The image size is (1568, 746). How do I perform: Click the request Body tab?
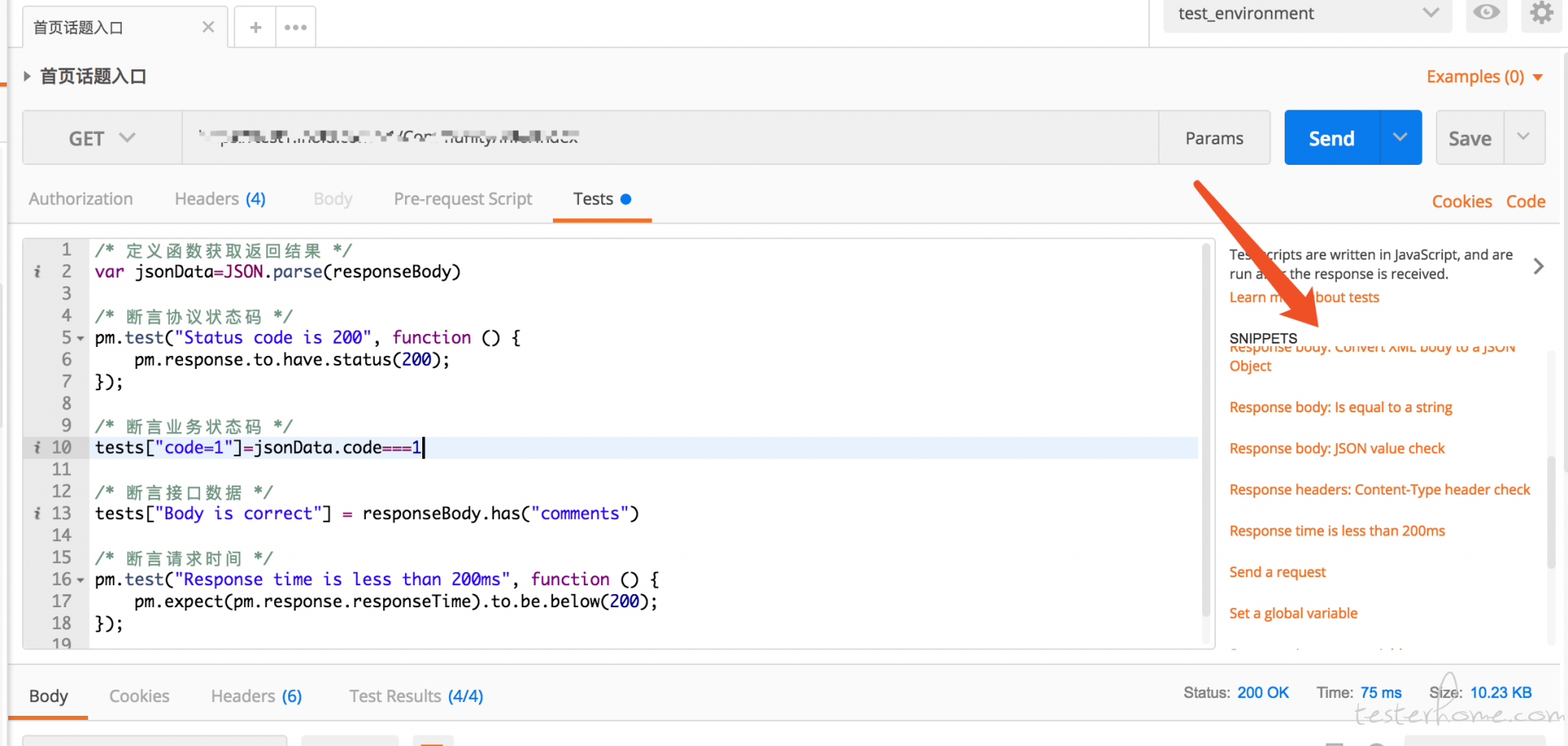click(x=333, y=199)
